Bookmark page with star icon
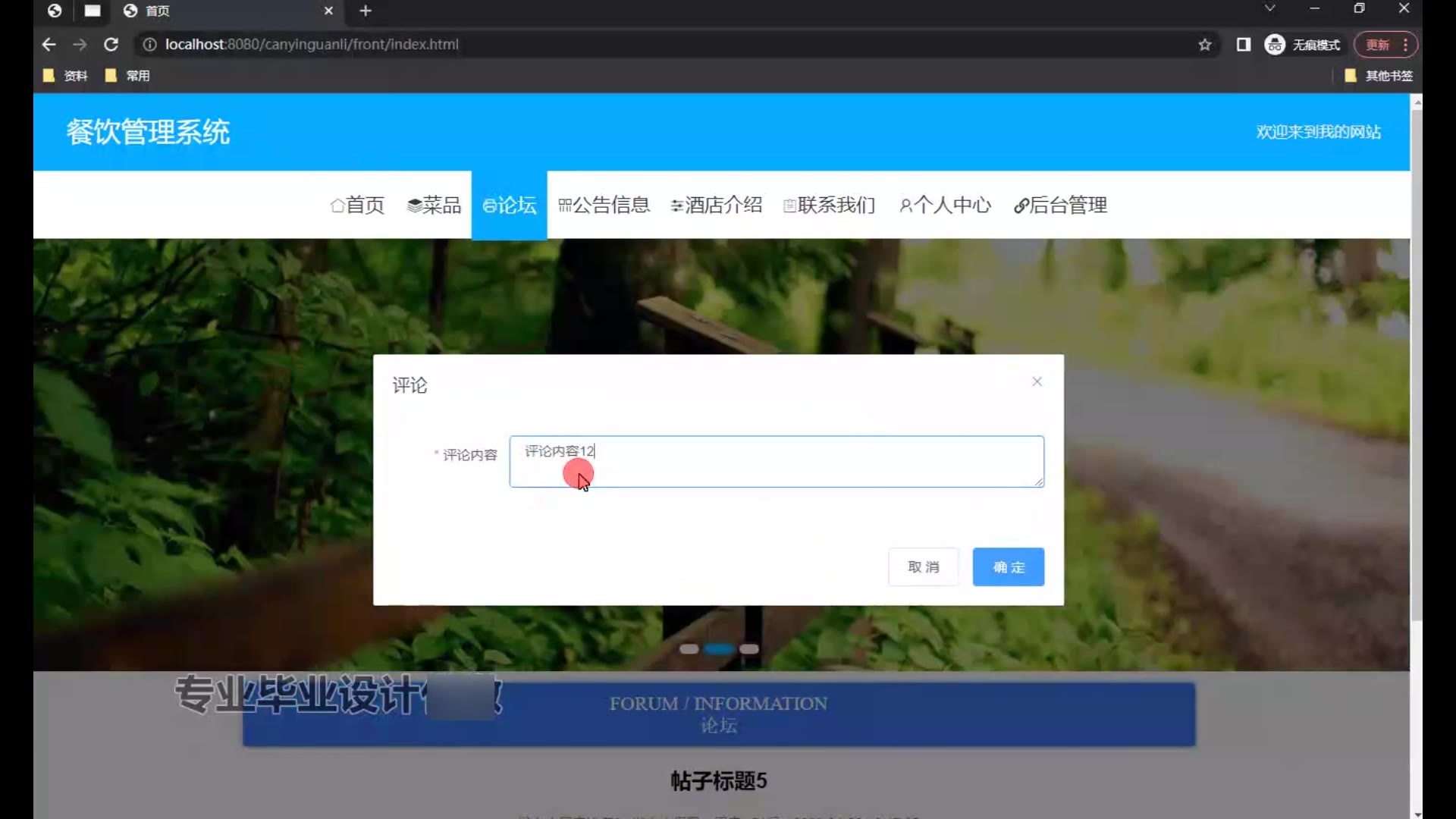This screenshot has height=819, width=1456. [x=1204, y=45]
